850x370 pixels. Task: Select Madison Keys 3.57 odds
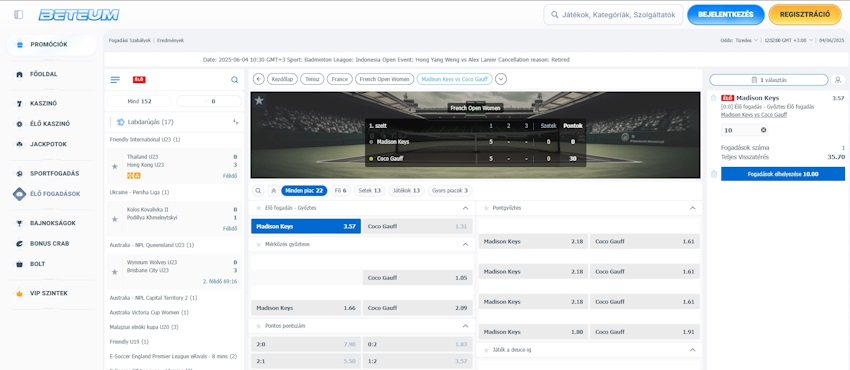(x=306, y=226)
